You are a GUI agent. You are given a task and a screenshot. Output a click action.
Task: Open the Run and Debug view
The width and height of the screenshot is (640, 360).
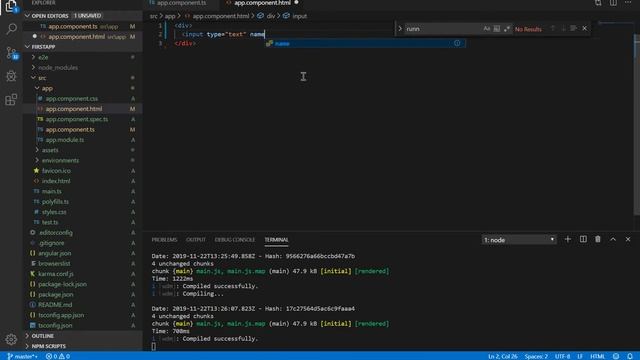coord(11,76)
